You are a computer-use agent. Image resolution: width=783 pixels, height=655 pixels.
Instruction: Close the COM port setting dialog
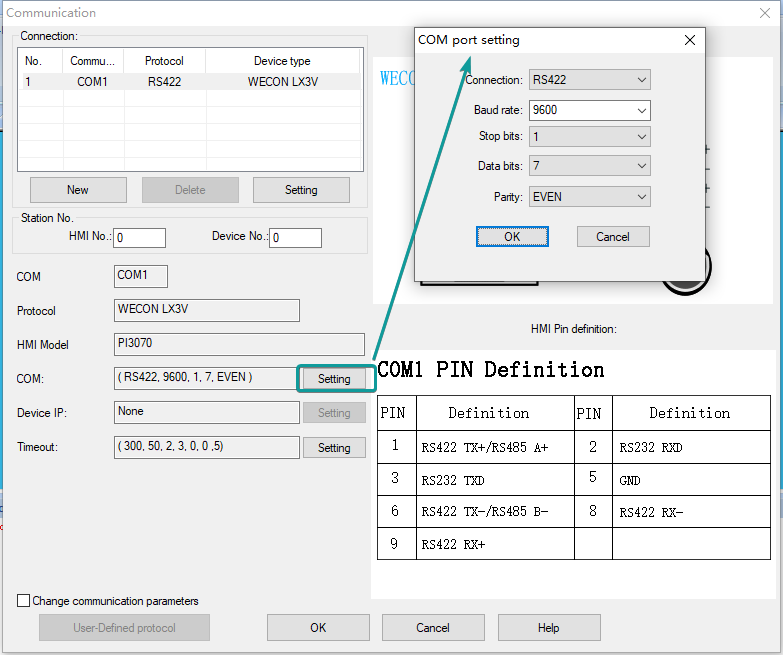pyautogui.click(x=689, y=40)
